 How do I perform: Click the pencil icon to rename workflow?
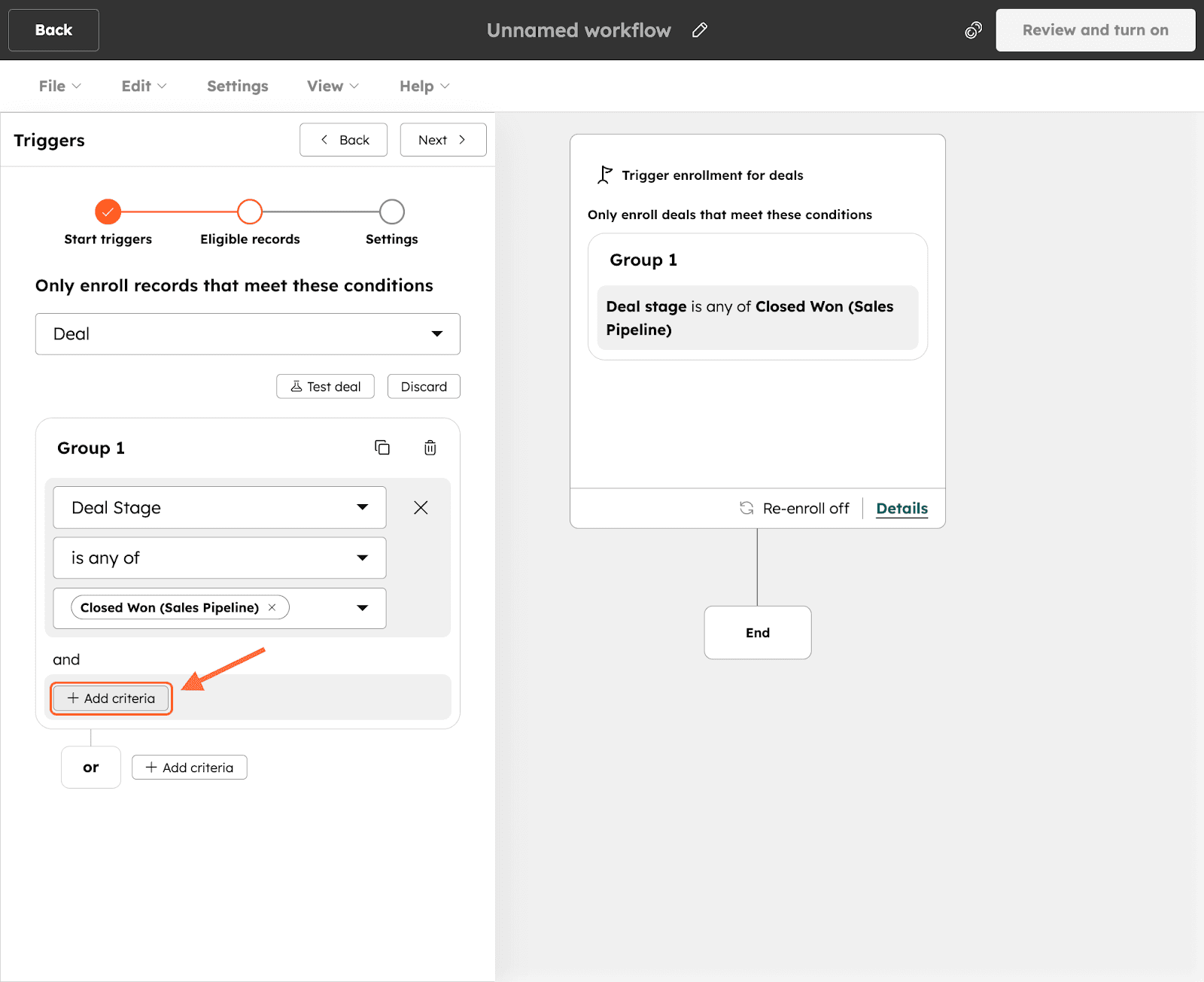coord(700,30)
